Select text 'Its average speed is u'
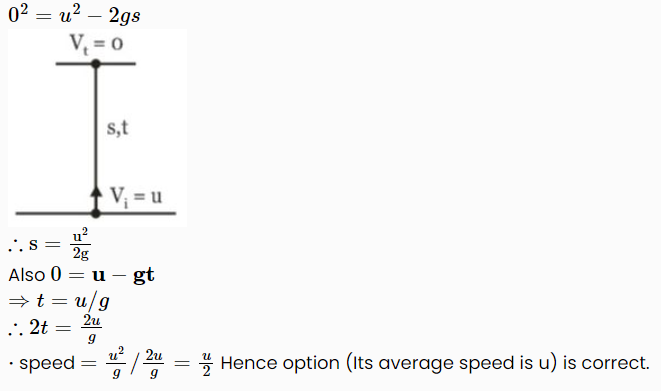Image resolution: width=661 pixels, height=391 pixels. click(x=451, y=363)
